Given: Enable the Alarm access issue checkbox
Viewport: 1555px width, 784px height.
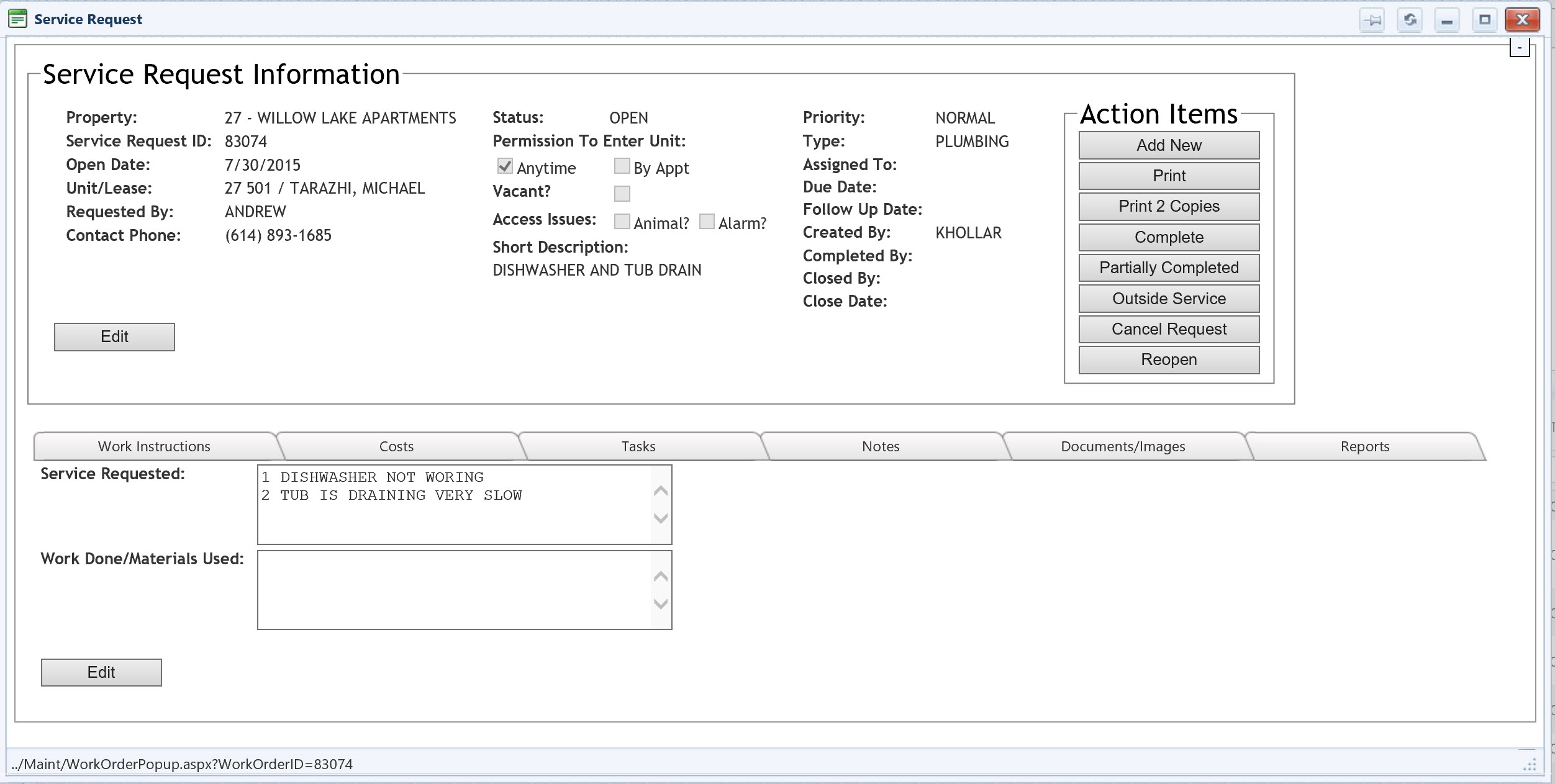Looking at the screenshot, I should [707, 222].
